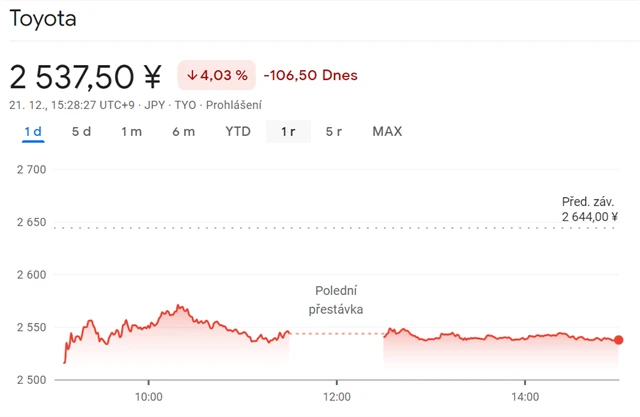The image size is (640, 417).
Task: Click the 14:00 time axis label
Action: (526, 396)
